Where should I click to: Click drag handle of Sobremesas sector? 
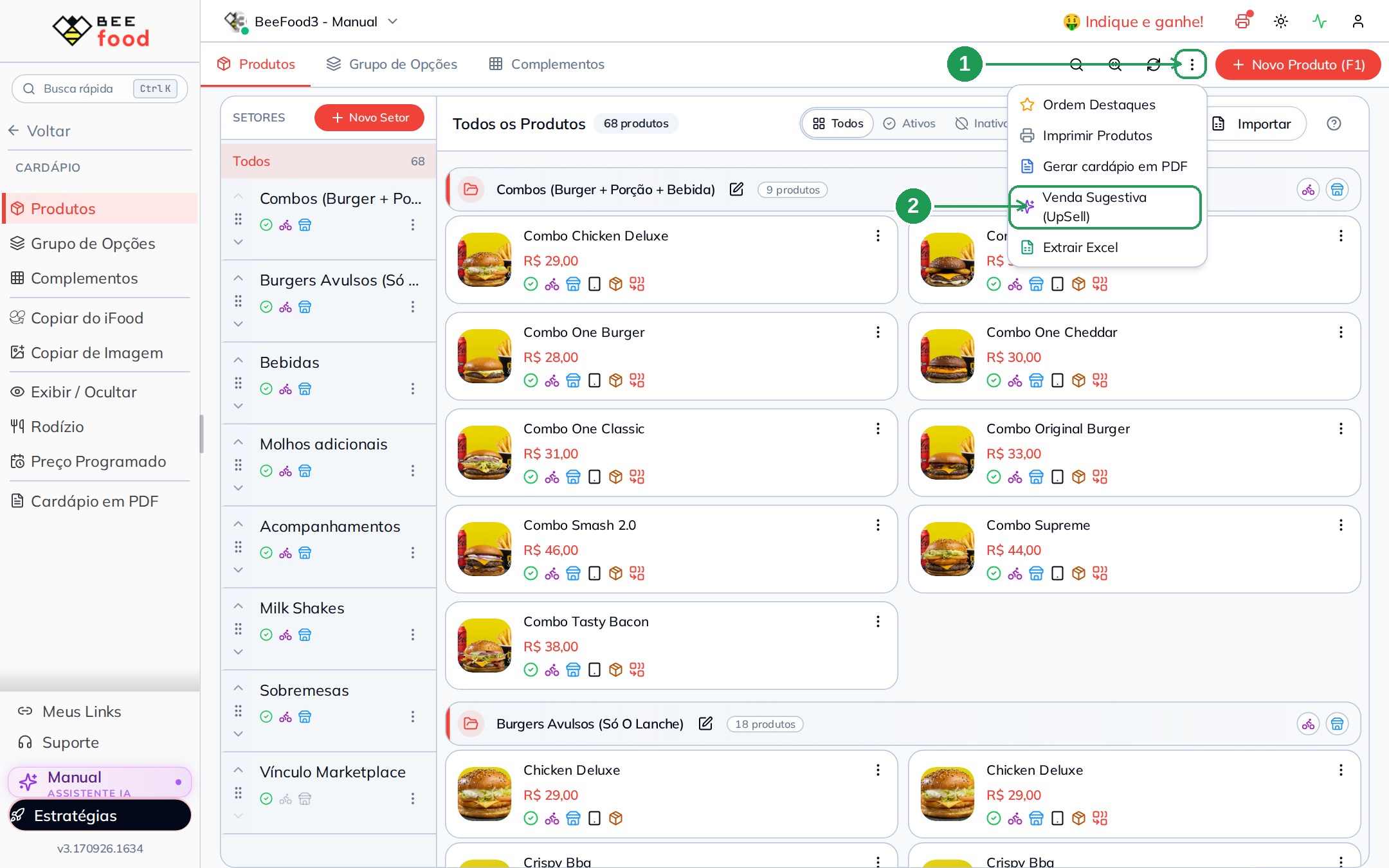click(x=238, y=710)
